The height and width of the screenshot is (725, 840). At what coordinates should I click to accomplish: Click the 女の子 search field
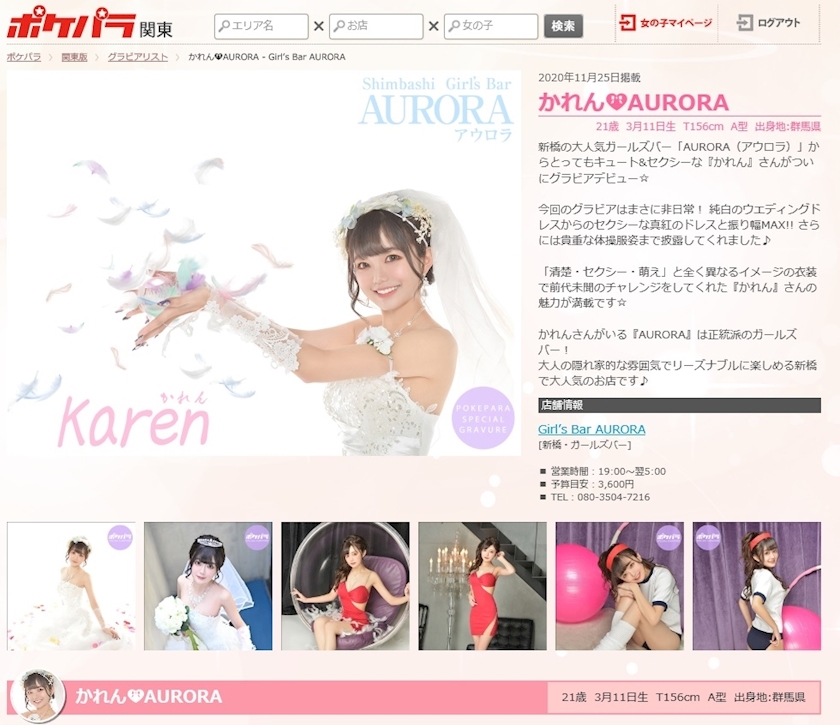[491, 26]
